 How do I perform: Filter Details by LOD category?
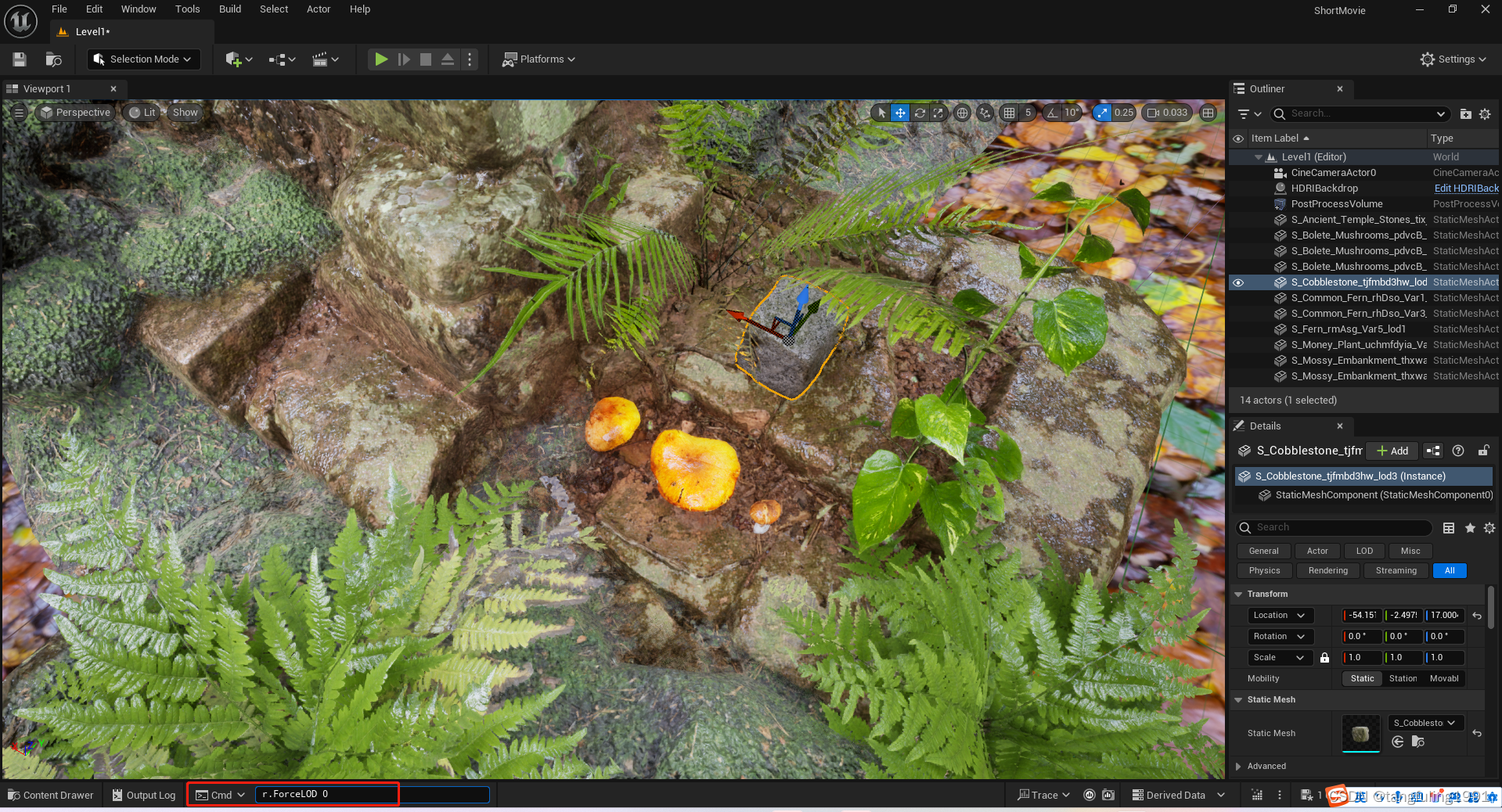(1364, 551)
